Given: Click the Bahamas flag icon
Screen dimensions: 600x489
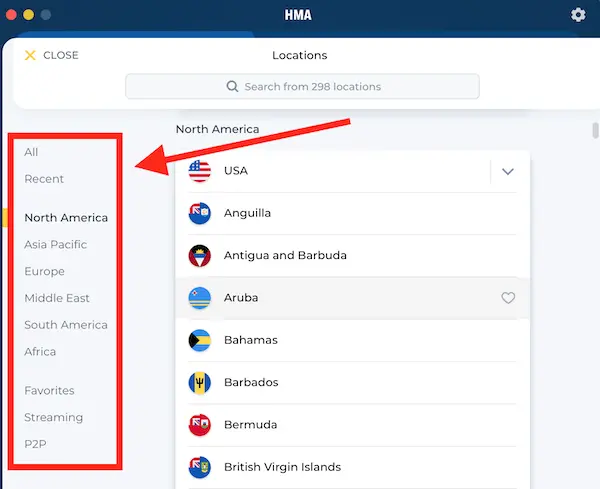Looking at the screenshot, I should point(200,340).
